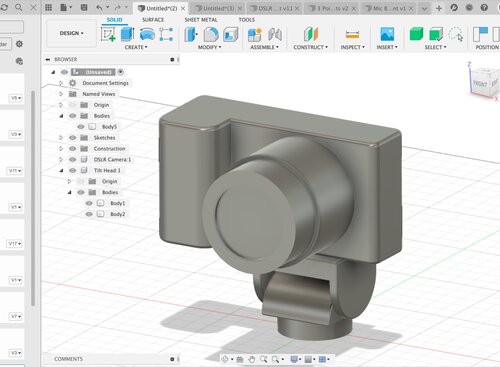Expand the Sketches folder
This screenshot has width=500, height=367.
[x=61, y=137]
